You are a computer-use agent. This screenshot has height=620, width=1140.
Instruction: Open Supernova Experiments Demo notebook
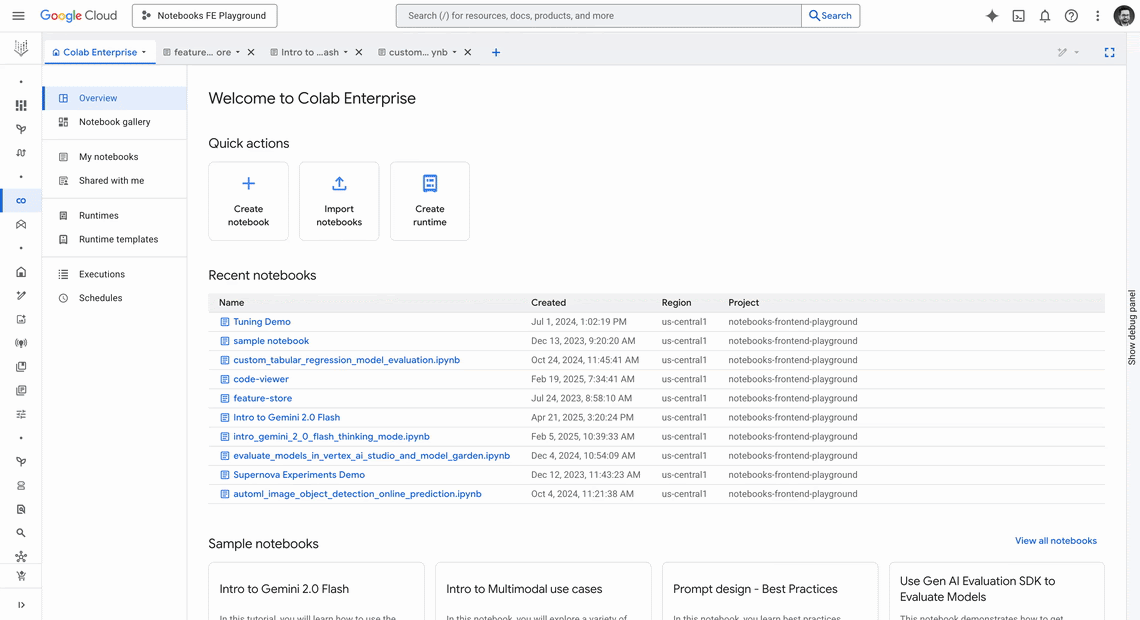(x=299, y=475)
